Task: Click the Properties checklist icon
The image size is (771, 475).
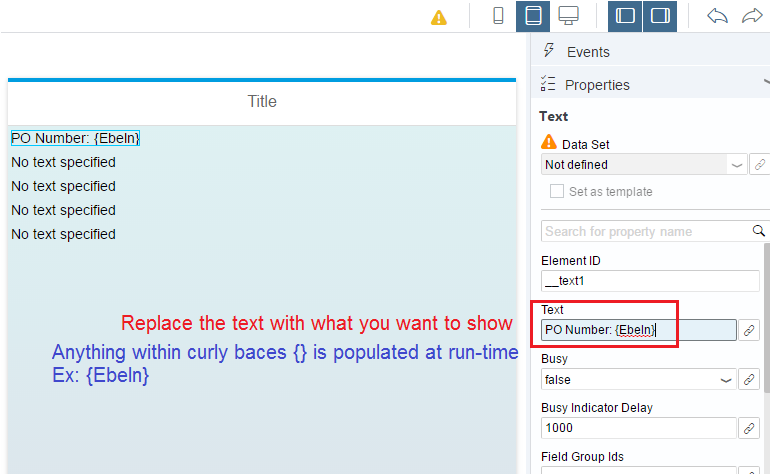Action: tap(548, 84)
